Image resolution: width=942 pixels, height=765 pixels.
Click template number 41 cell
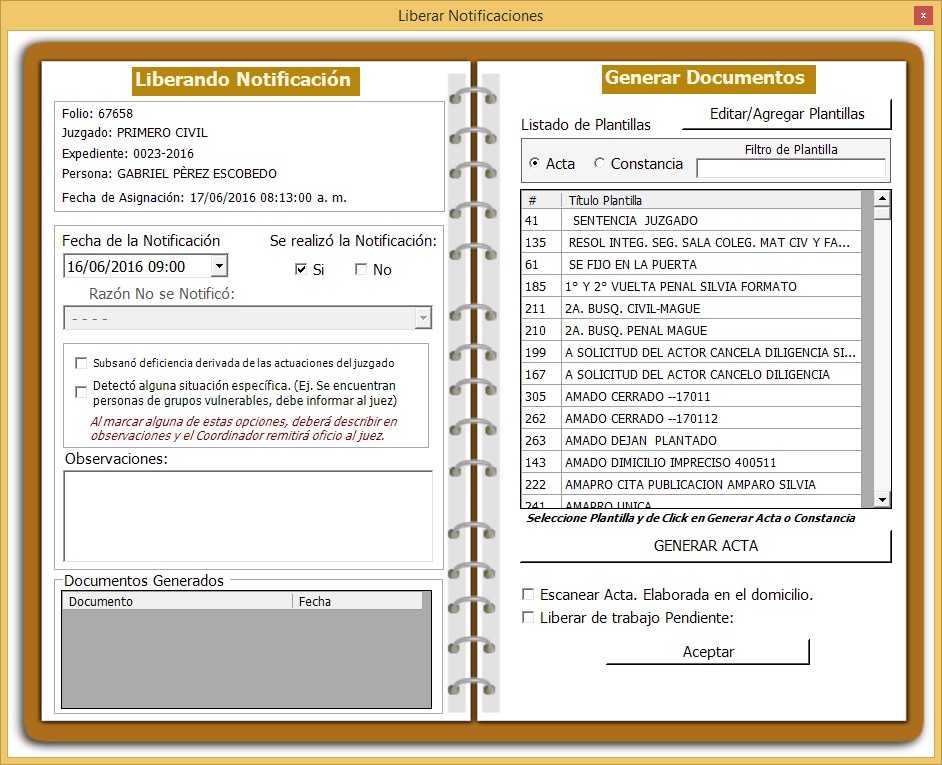541,221
